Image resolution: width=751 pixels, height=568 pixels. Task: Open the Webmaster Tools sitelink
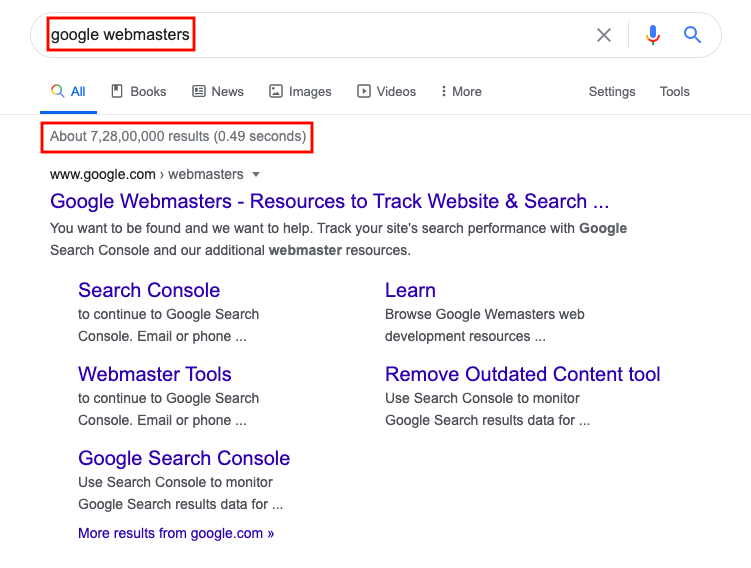point(155,374)
